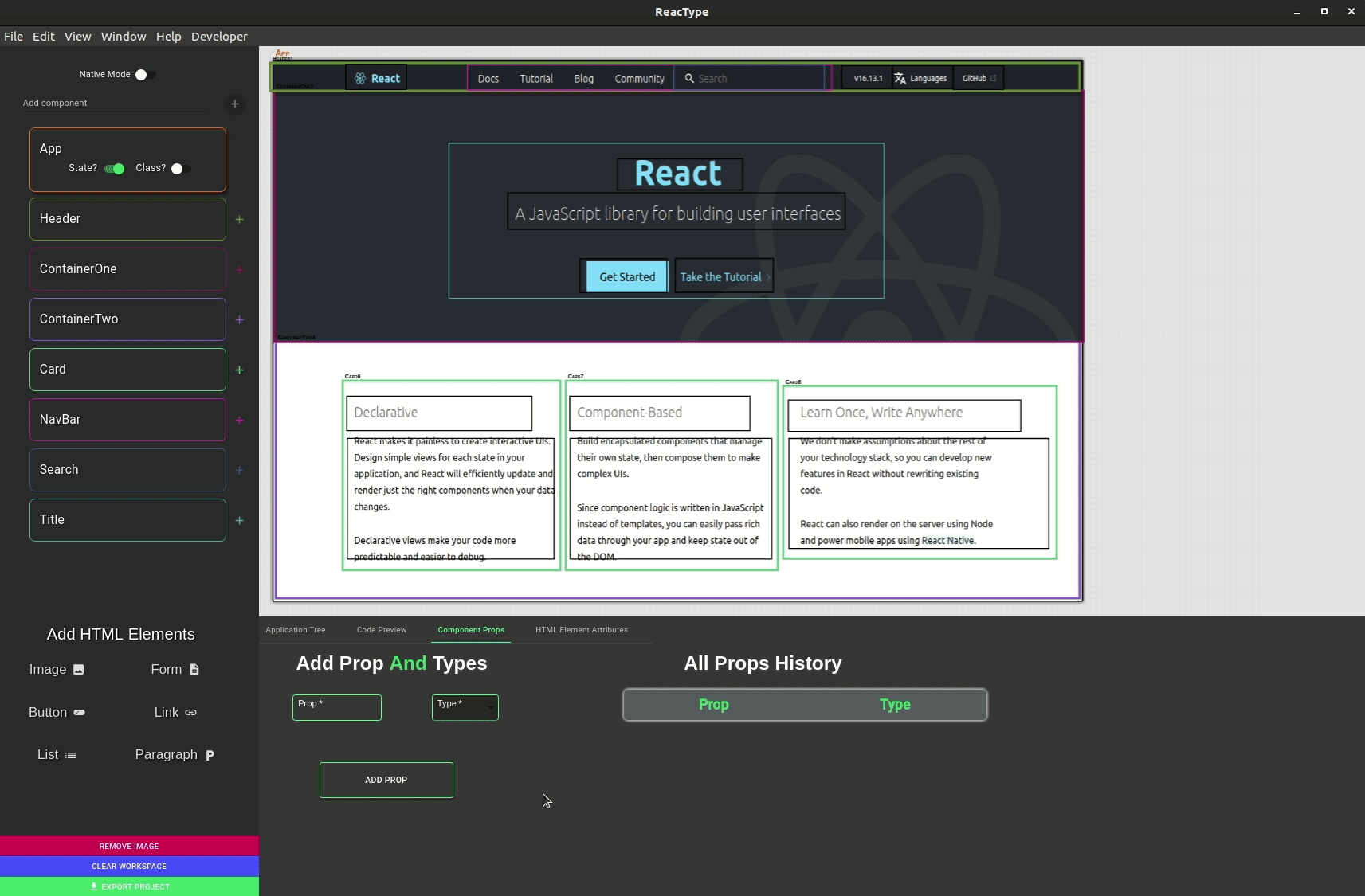
Task: Open the View menu
Action: [x=78, y=37]
